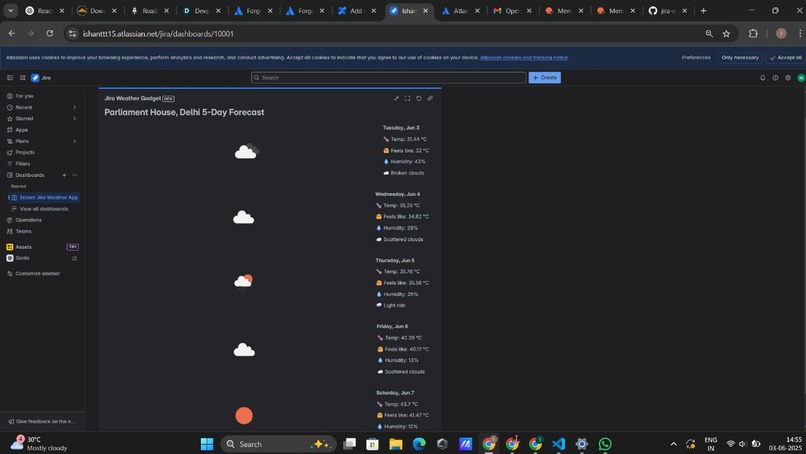Open the Chrome profile avatar

pyautogui.click(x=781, y=33)
